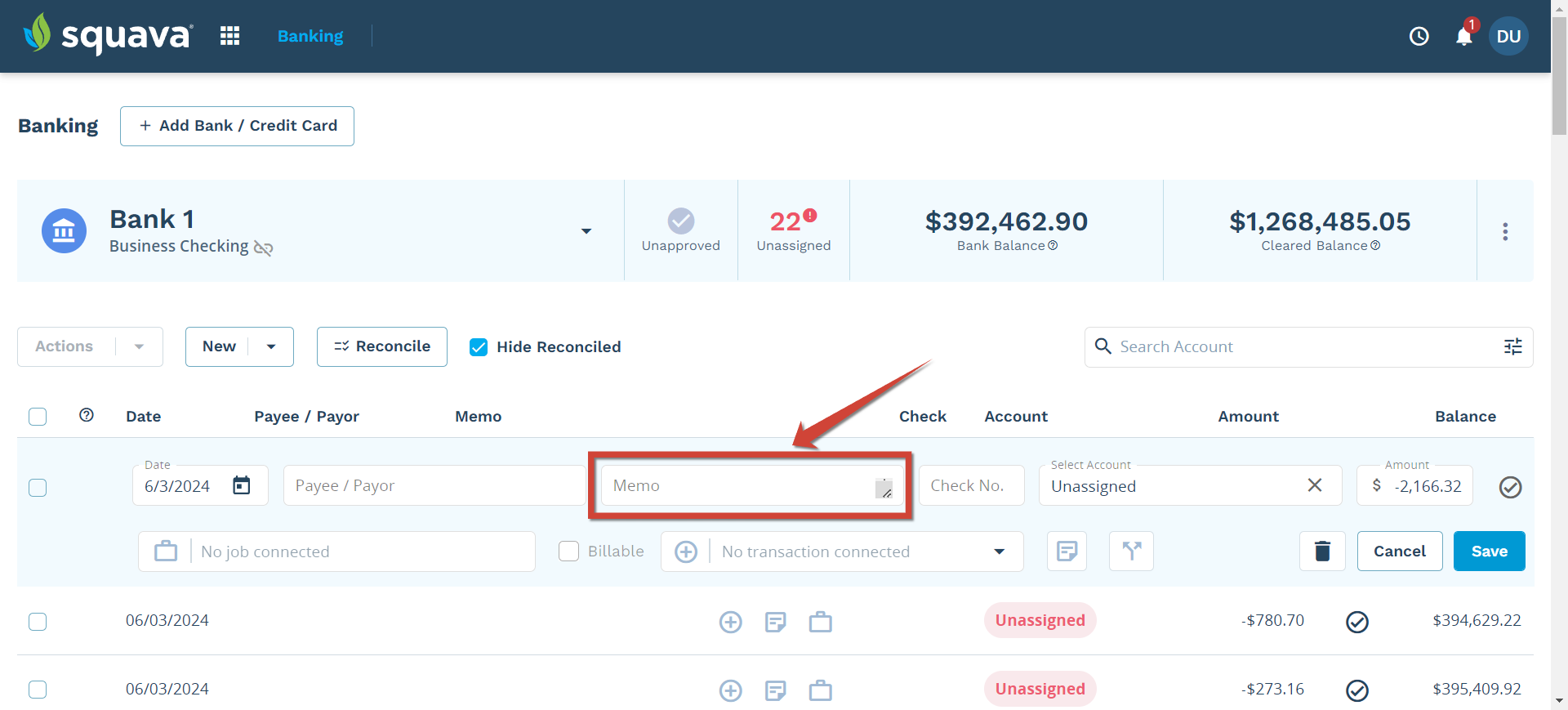Viewport: 1568px width, 710px height.
Task: Open the DU user avatar menu
Action: 1508,36
